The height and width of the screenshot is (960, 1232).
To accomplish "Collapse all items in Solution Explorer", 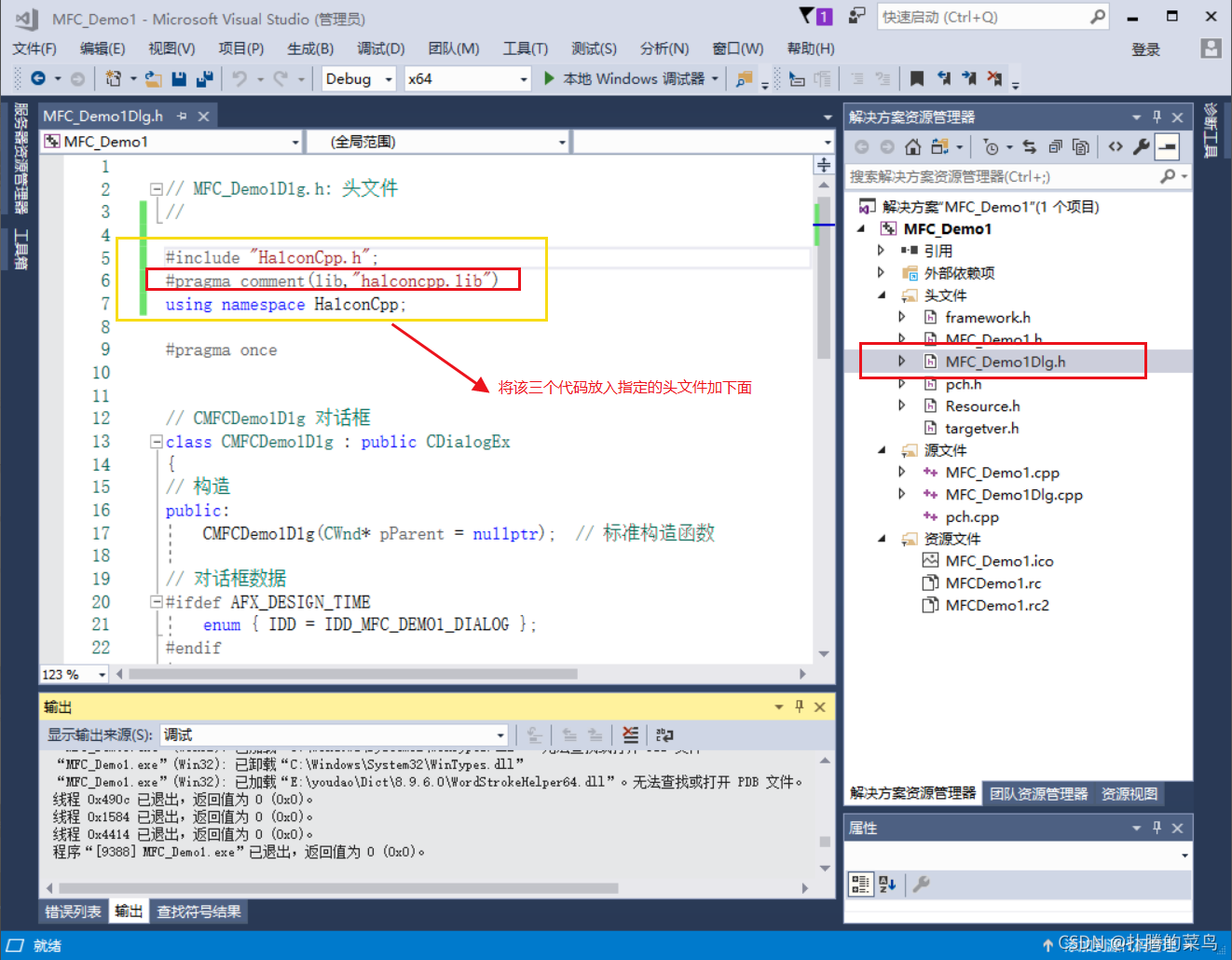I will pyautogui.click(x=1055, y=146).
